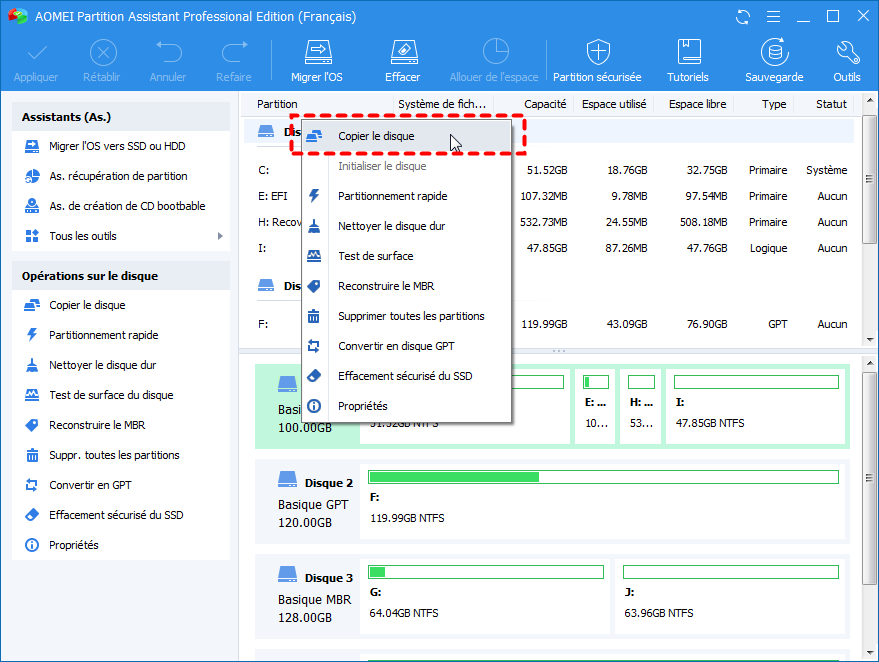Open the Tutoriels toolbar icon
This screenshot has height=662, width=879.
click(688, 52)
